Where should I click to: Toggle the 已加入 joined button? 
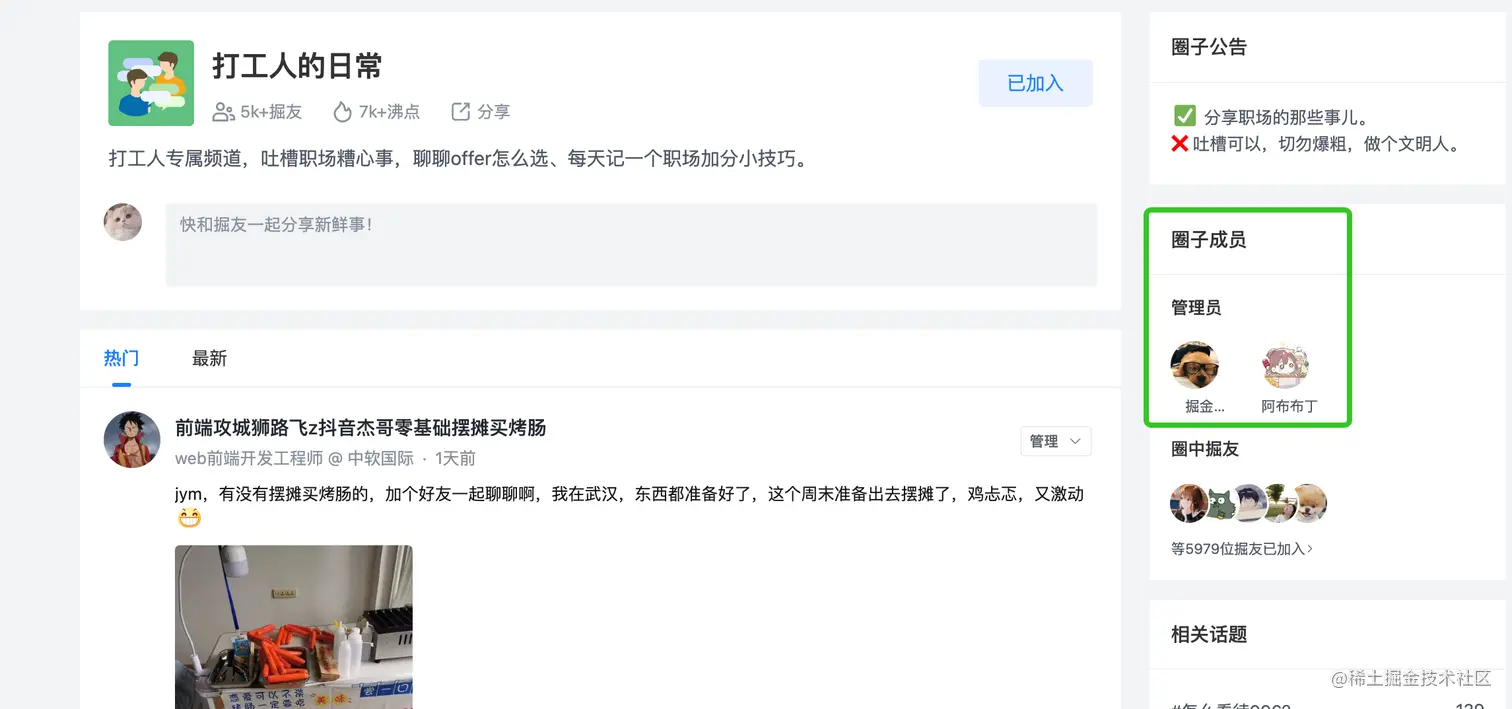pyautogui.click(x=1035, y=83)
